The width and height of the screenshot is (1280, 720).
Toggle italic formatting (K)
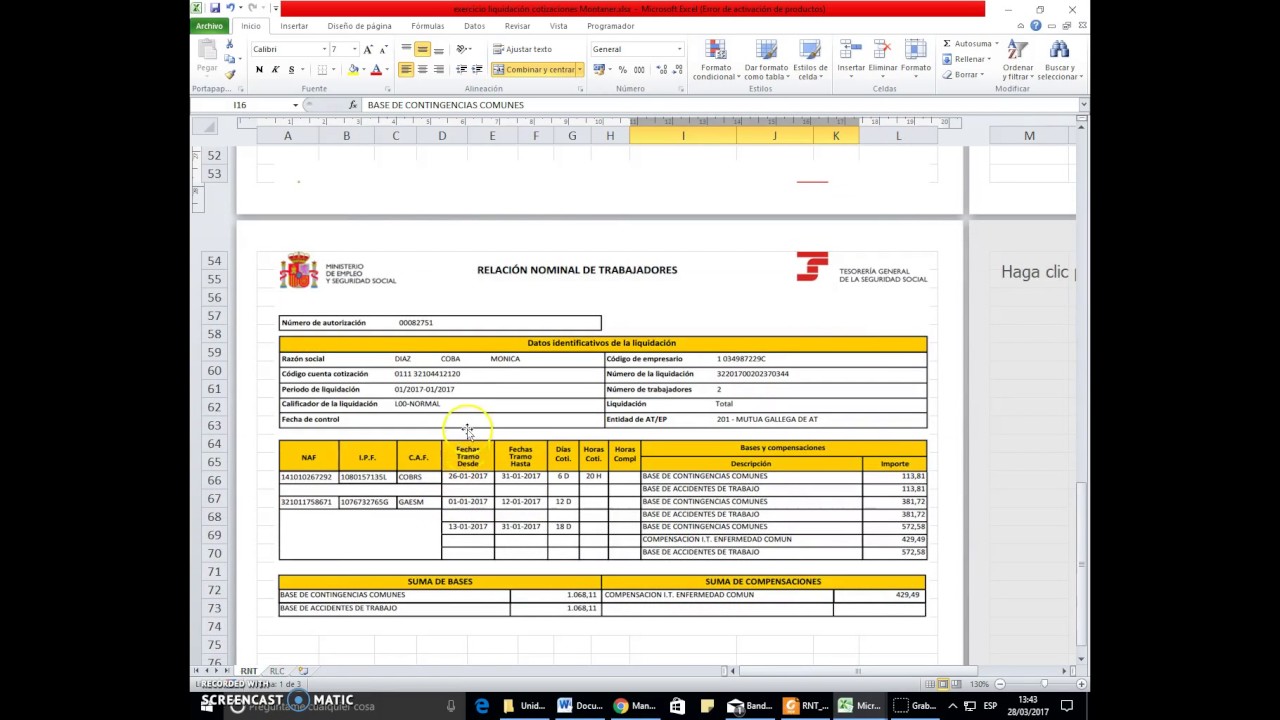pyautogui.click(x=275, y=70)
